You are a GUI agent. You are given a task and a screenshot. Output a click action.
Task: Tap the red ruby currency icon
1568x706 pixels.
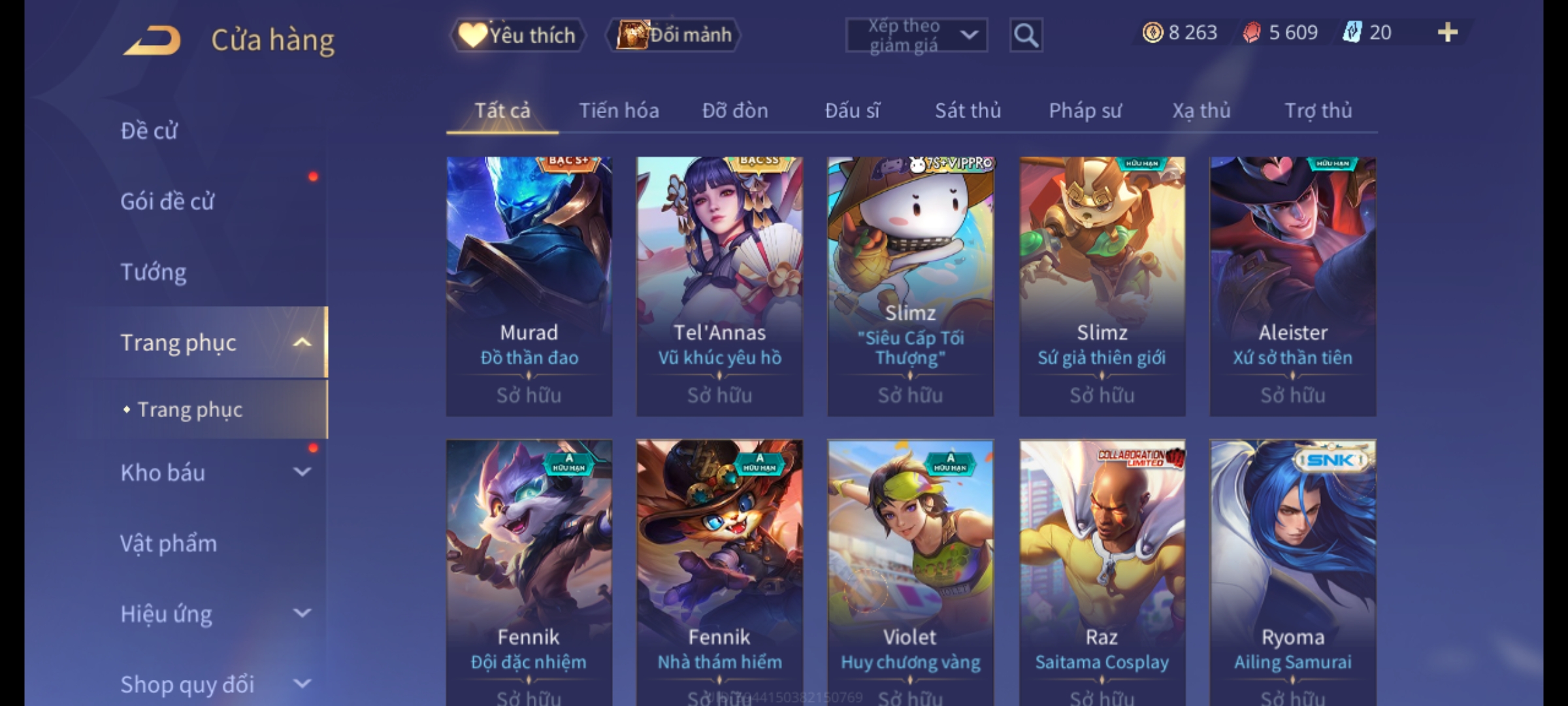[1251, 32]
